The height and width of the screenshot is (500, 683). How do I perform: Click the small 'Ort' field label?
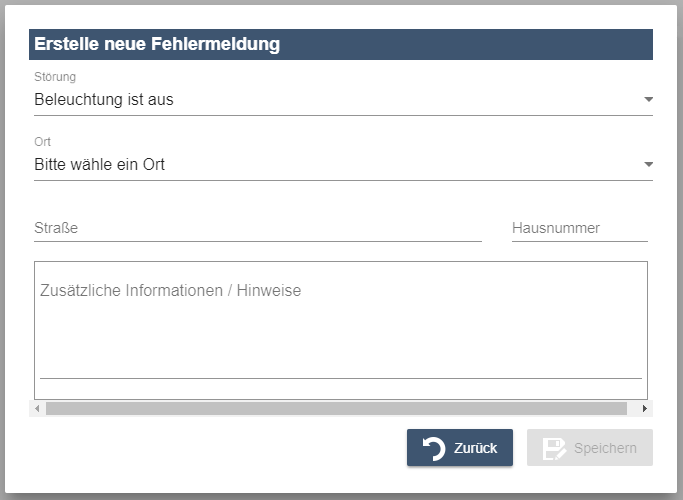tap(42, 142)
